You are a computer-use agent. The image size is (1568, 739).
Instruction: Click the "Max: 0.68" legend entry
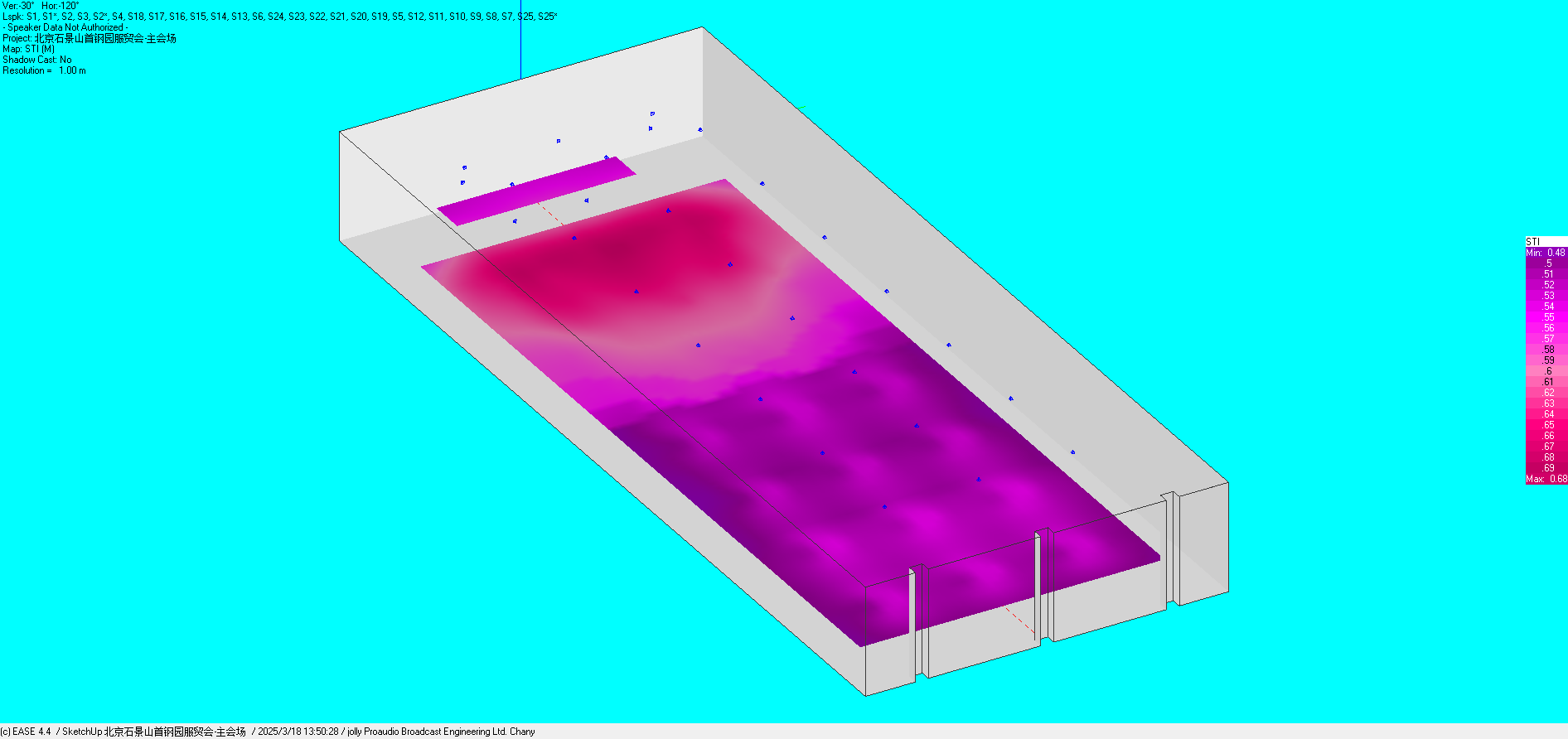tap(1546, 479)
